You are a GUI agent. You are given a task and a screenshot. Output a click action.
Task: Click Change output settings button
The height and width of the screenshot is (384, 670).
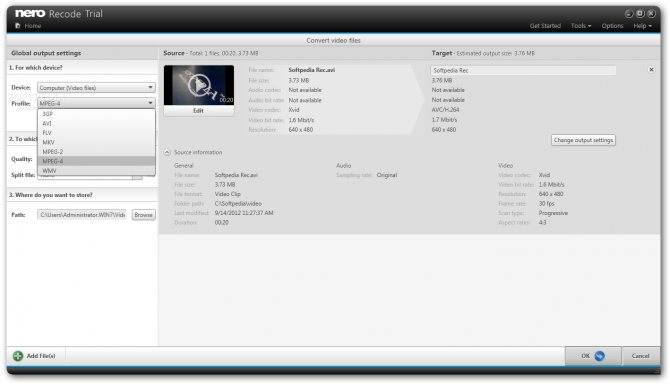click(583, 140)
